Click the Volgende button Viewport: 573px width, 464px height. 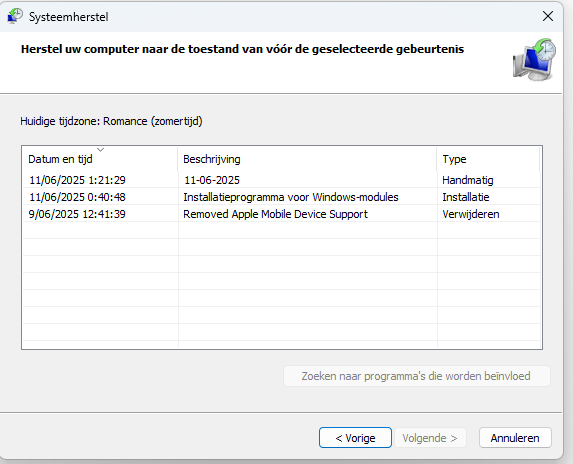pyautogui.click(x=430, y=438)
